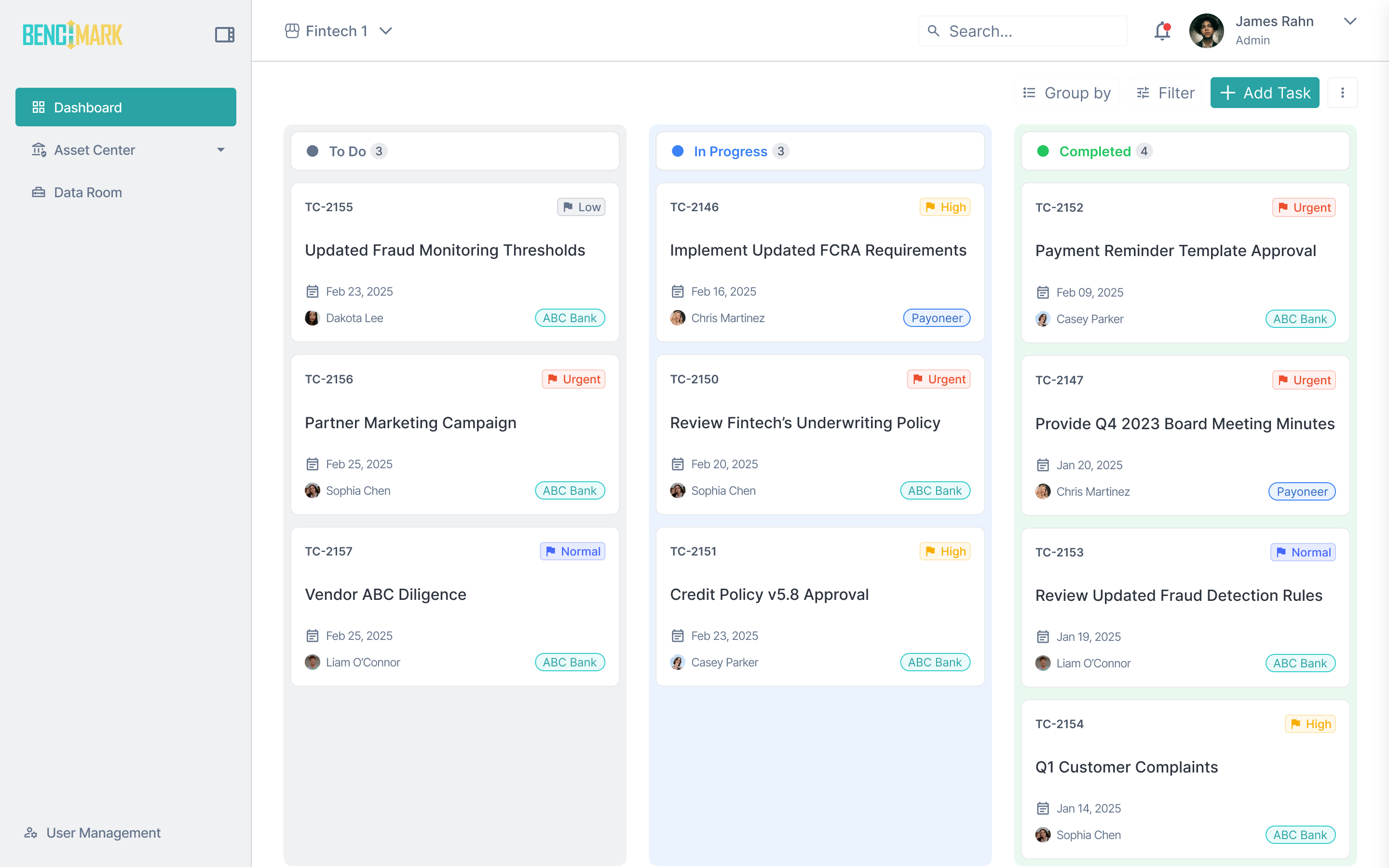Click Urgent flag on TC-2156 card
The height and width of the screenshot is (868, 1389).
click(573, 379)
